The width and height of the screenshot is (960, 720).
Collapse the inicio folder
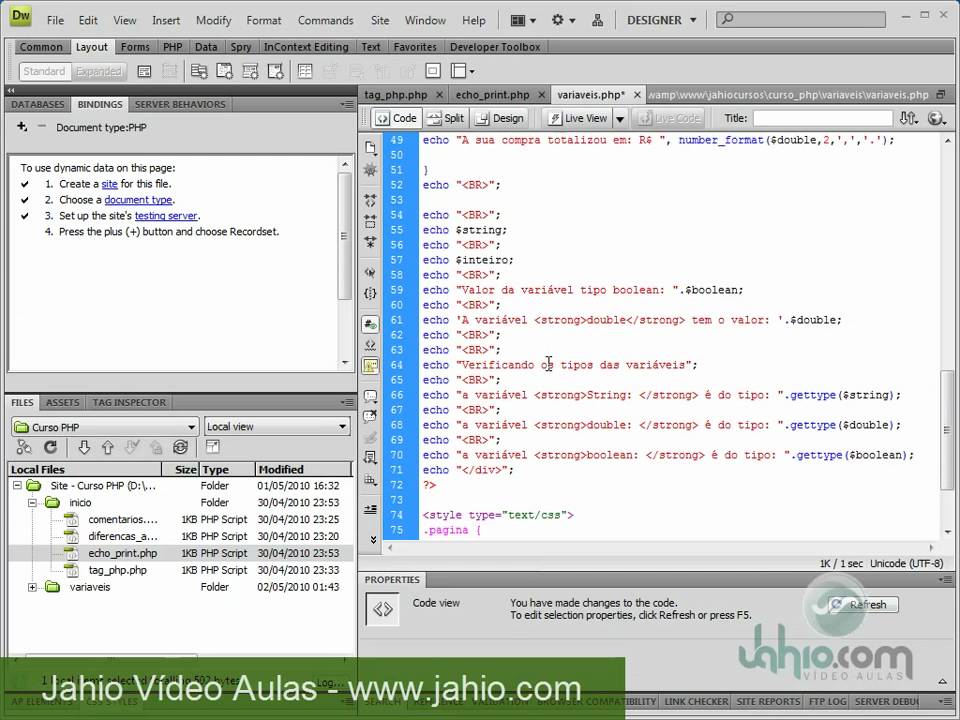click(x=32, y=503)
